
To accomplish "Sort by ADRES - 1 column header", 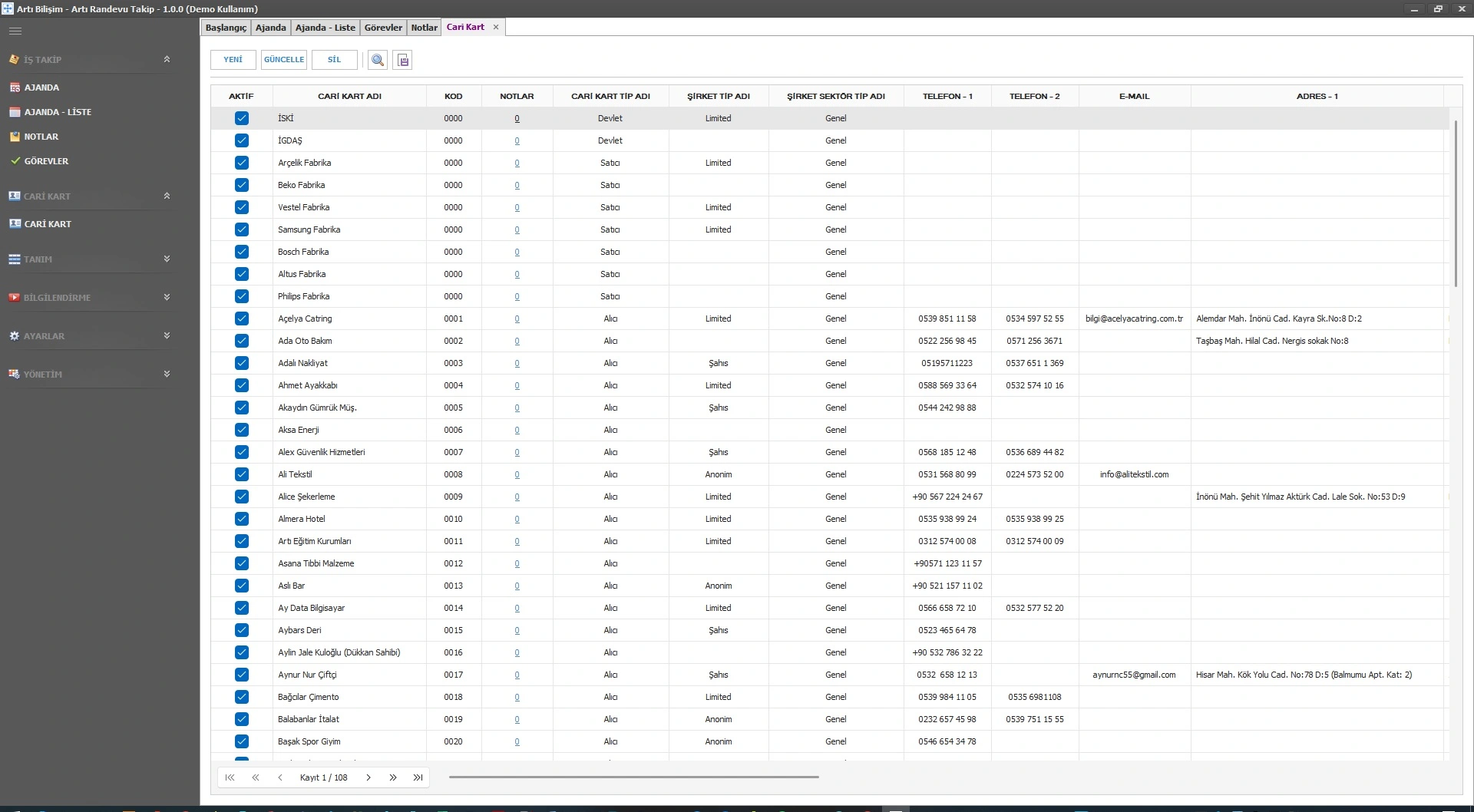I will 1317,96.
